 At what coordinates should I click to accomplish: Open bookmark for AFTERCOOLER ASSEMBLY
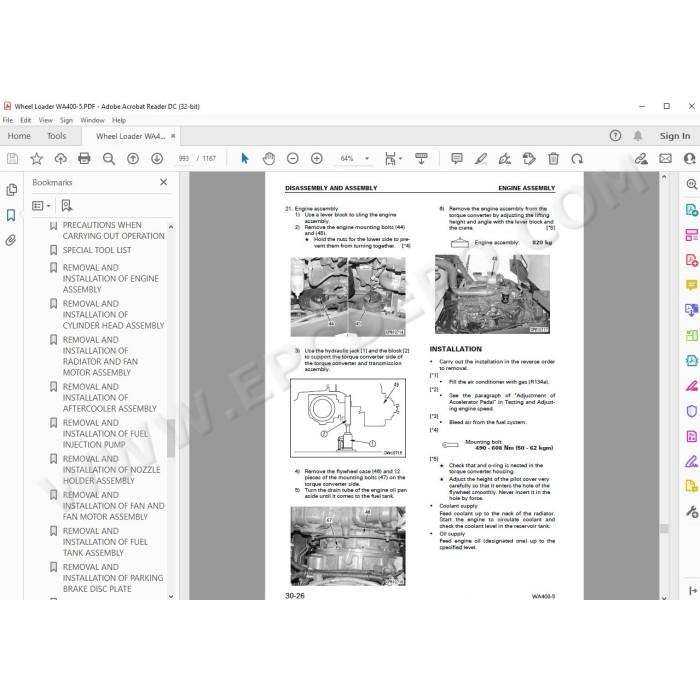coord(110,398)
